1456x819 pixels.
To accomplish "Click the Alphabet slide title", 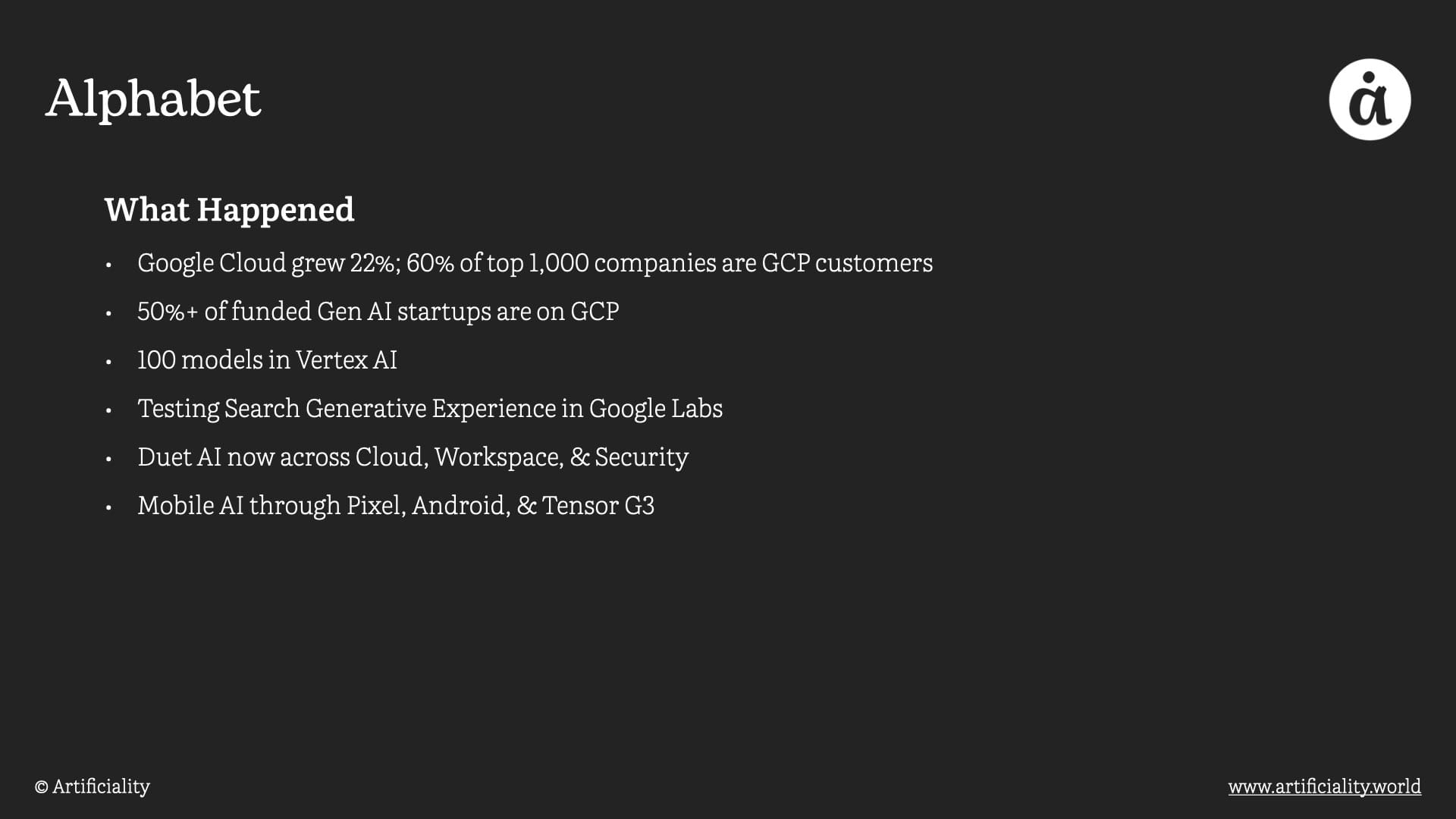I will (x=153, y=99).
